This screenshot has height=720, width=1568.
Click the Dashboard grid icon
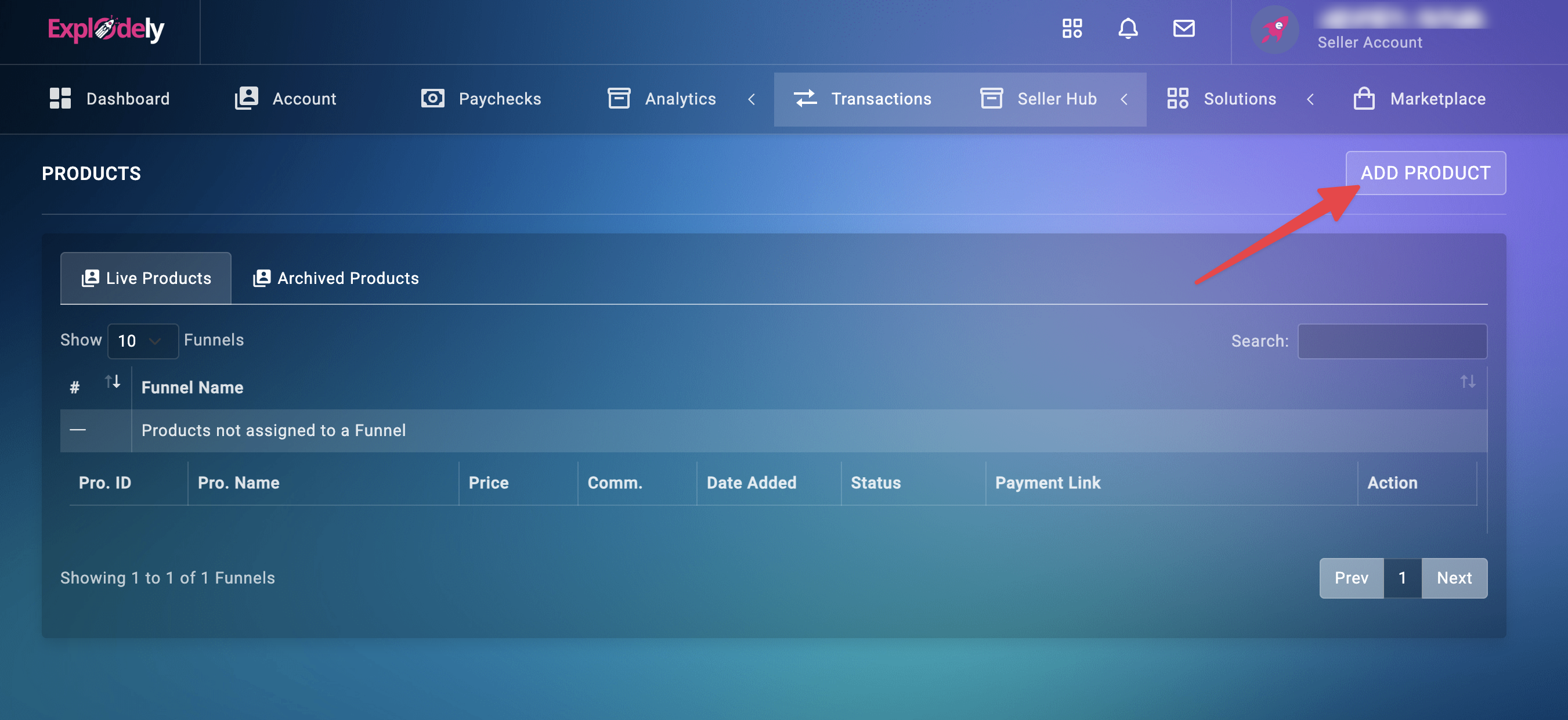tap(60, 99)
